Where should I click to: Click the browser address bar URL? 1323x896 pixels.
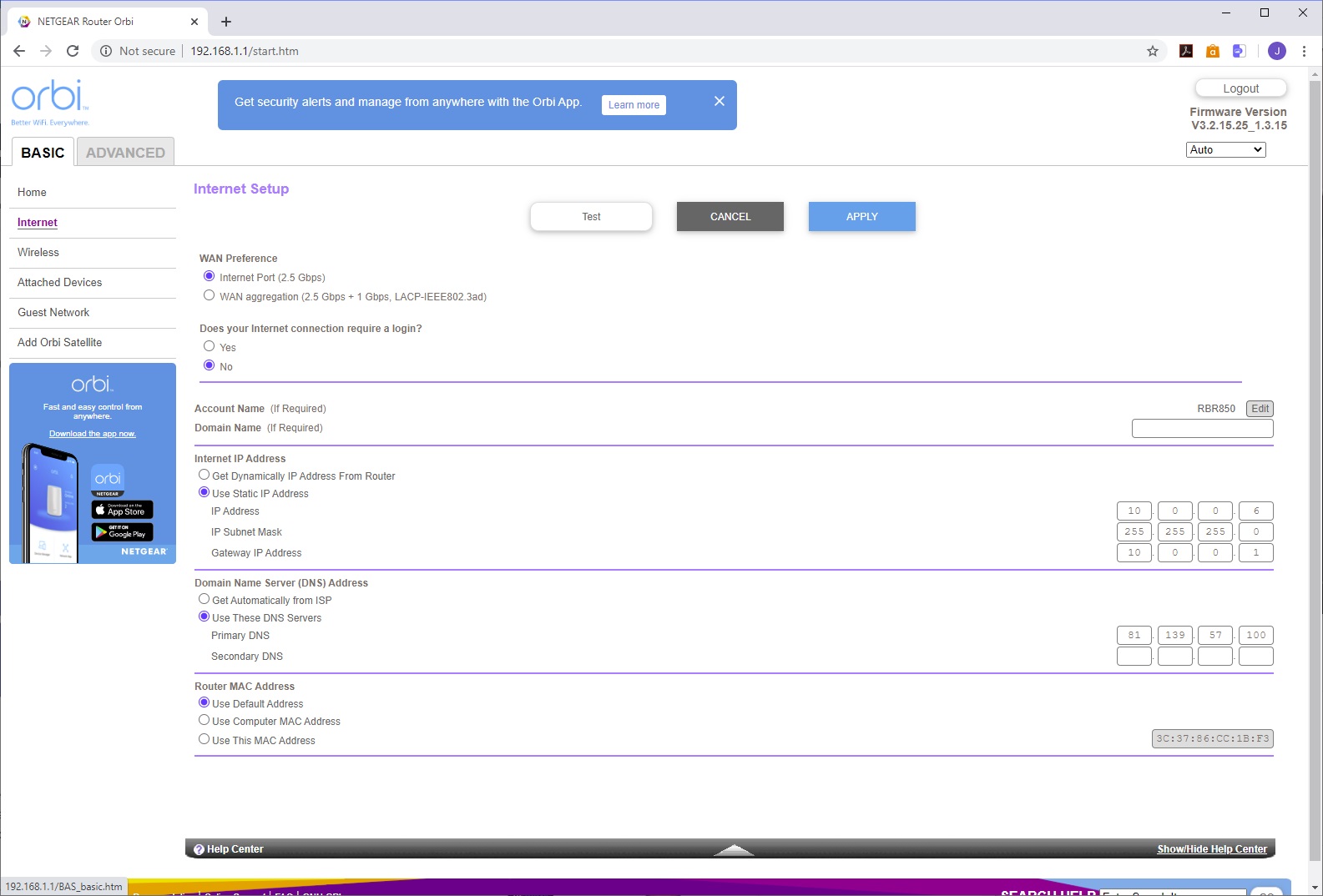tap(245, 51)
